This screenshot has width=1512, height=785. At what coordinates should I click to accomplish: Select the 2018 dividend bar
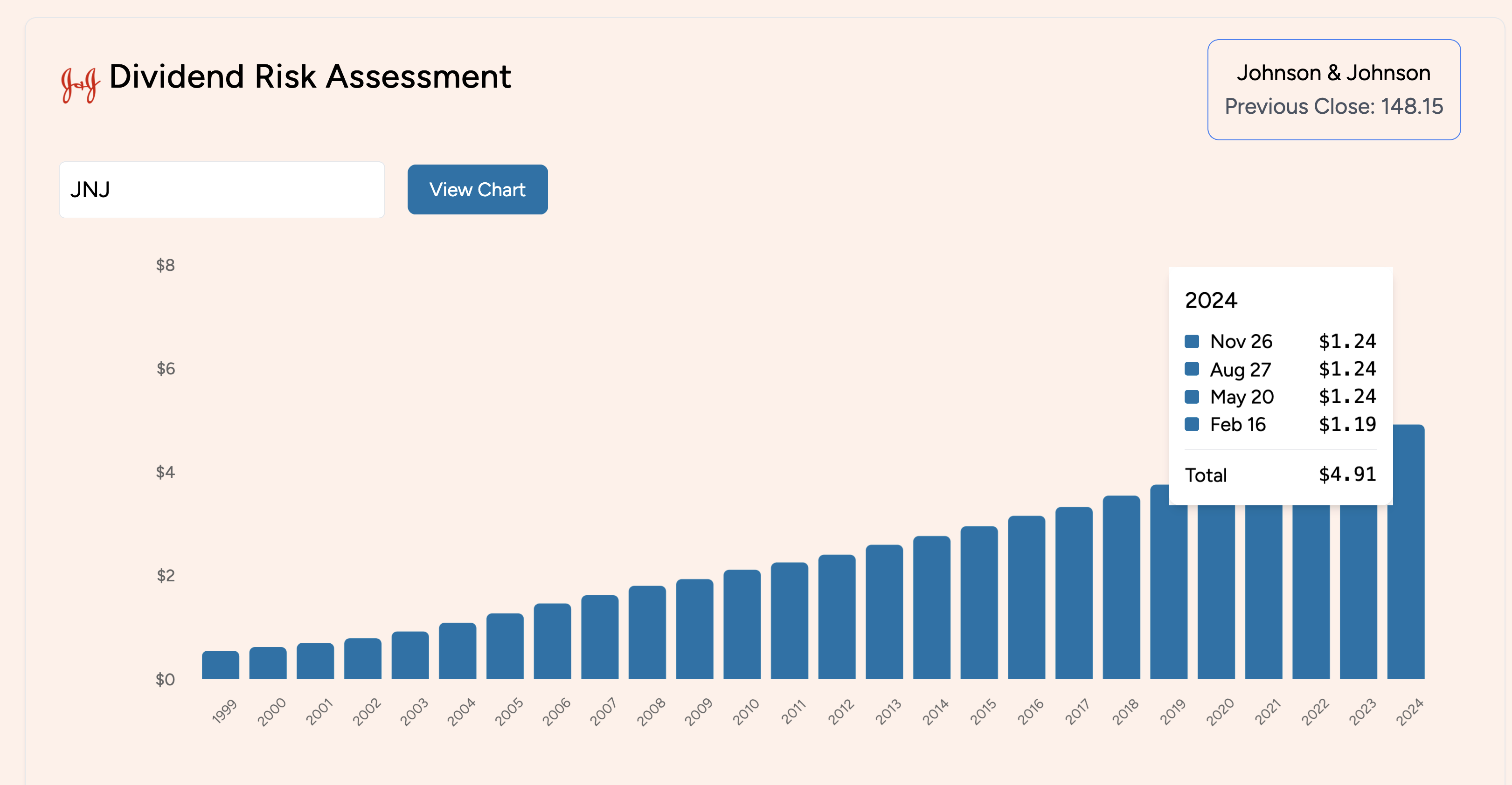[1121, 588]
